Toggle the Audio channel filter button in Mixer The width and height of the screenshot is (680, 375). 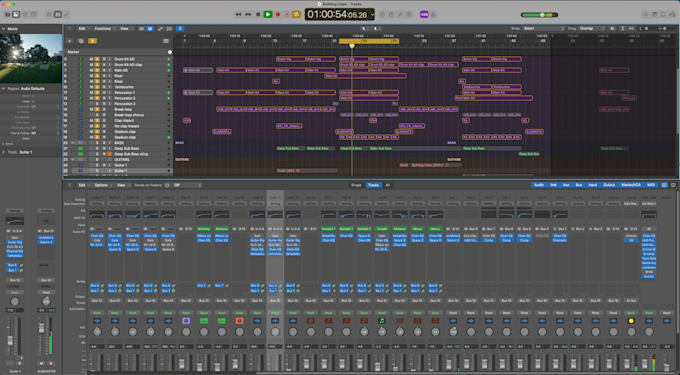click(539, 185)
